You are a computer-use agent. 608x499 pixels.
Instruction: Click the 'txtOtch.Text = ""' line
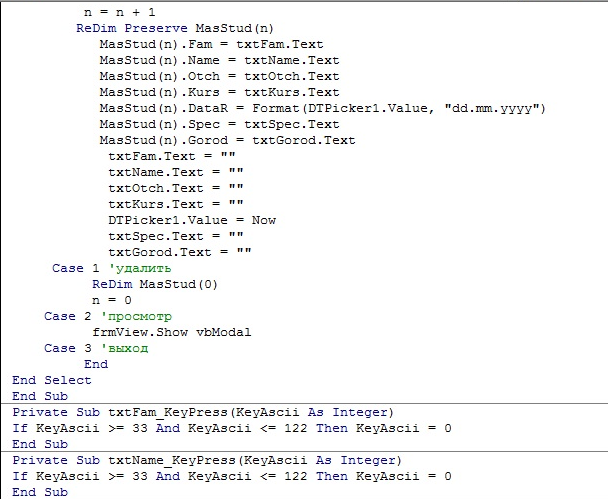(x=176, y=188)
